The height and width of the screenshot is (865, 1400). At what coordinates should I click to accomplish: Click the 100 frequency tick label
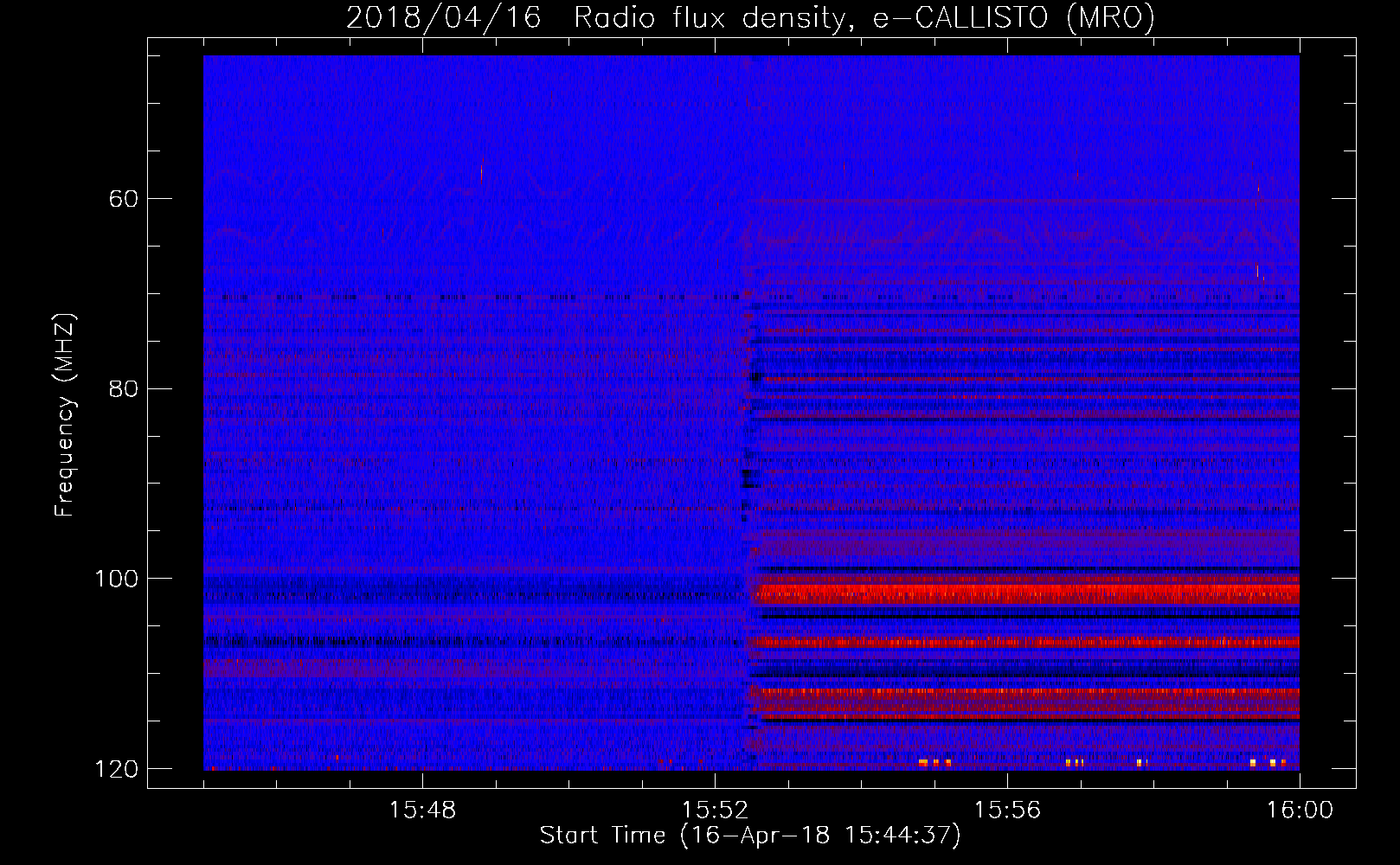[x=117, y=579]
